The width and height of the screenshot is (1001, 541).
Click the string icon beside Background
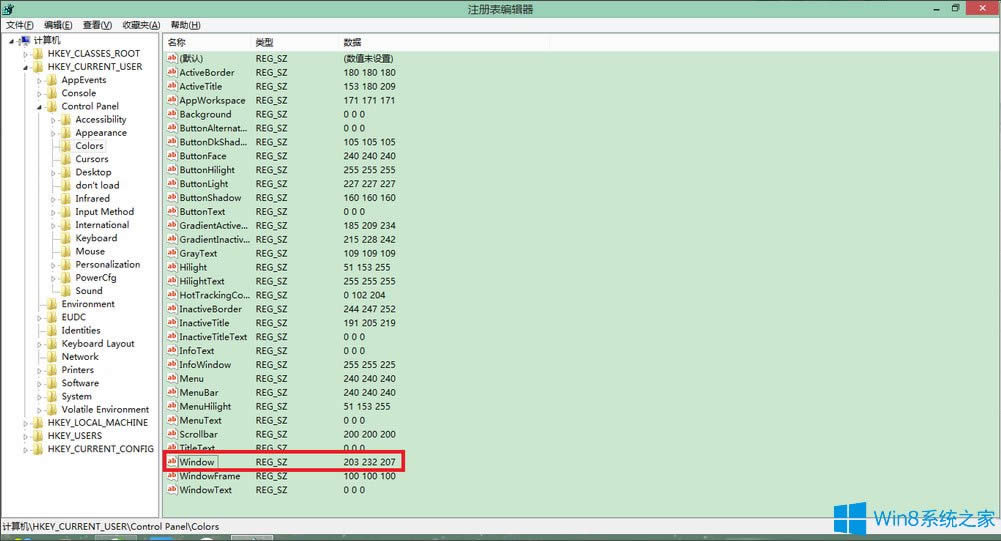[172, 114]
